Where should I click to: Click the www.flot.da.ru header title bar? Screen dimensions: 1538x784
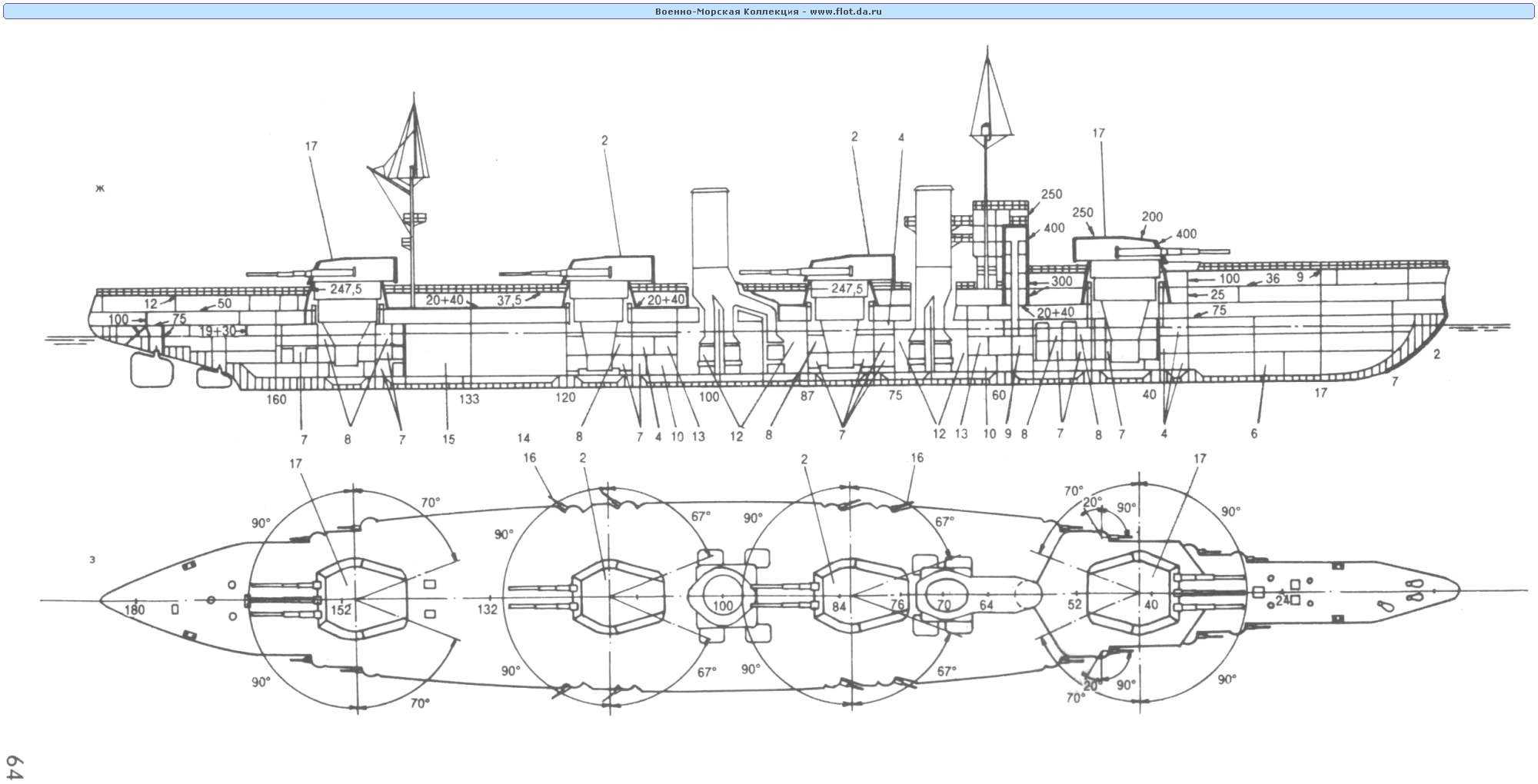pos(768,12)
